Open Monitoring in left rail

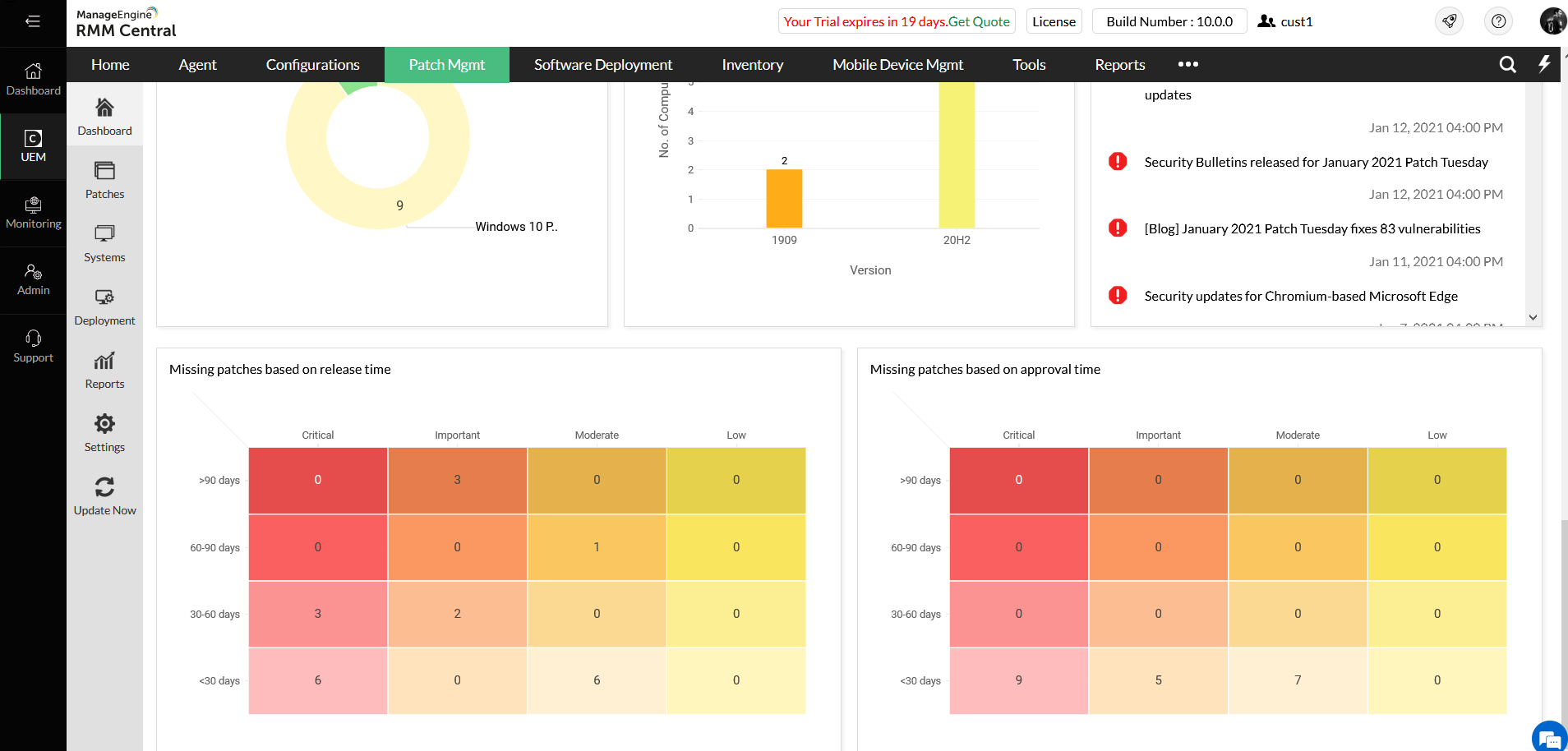point(33,213)
